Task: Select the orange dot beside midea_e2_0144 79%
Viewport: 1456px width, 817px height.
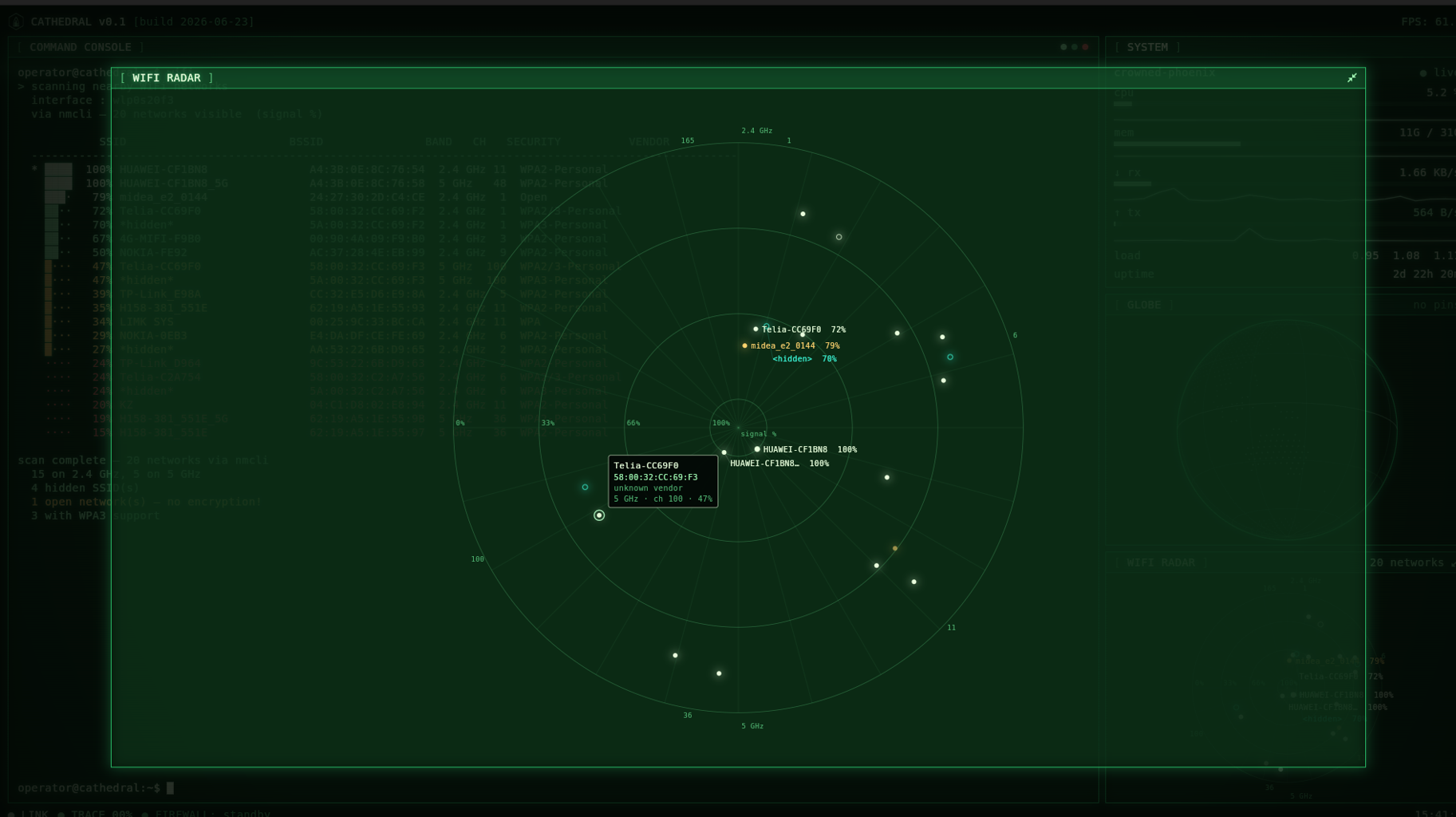Action: point(744,345)
